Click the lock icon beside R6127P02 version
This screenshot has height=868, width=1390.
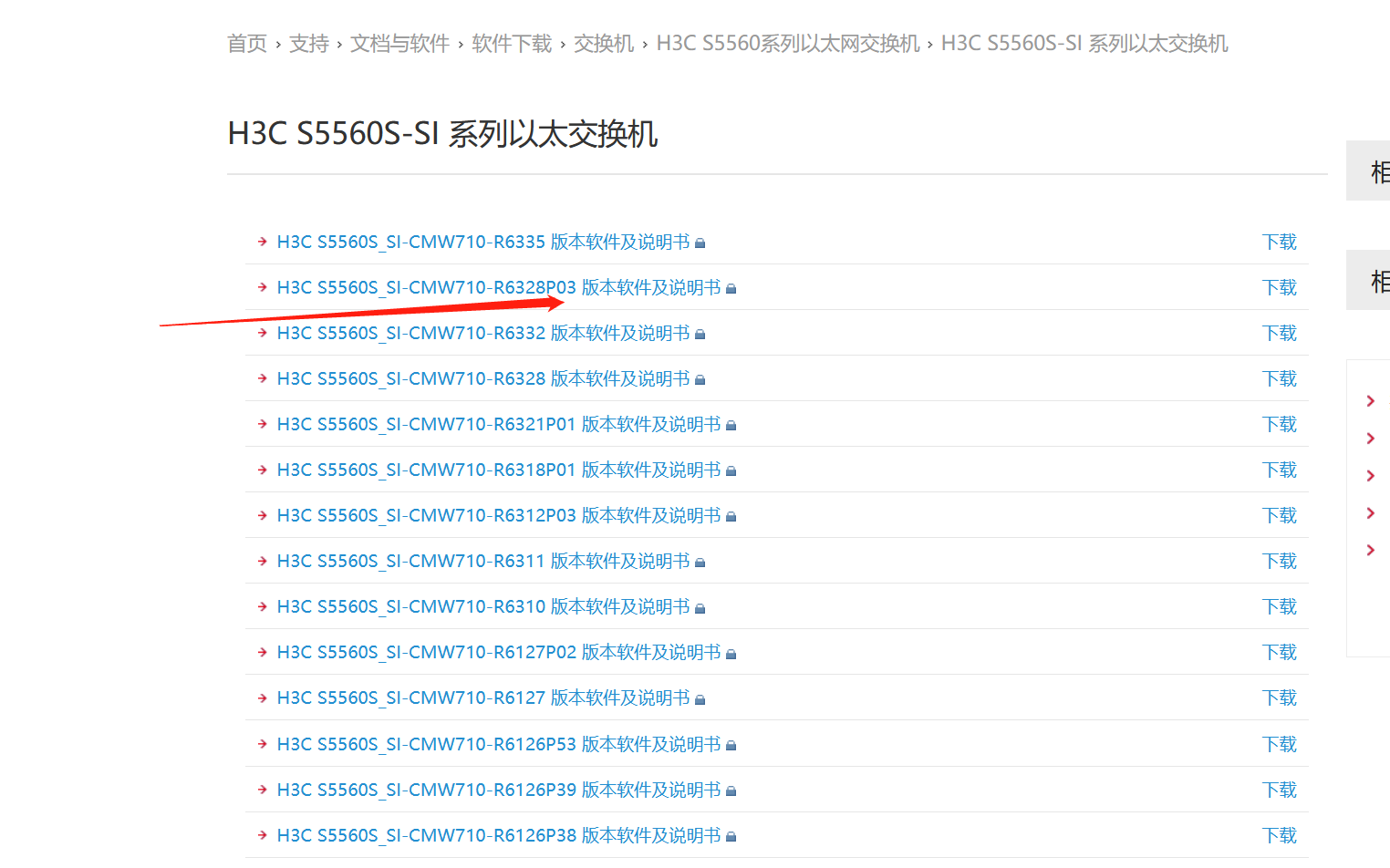(x=731, y=654)
